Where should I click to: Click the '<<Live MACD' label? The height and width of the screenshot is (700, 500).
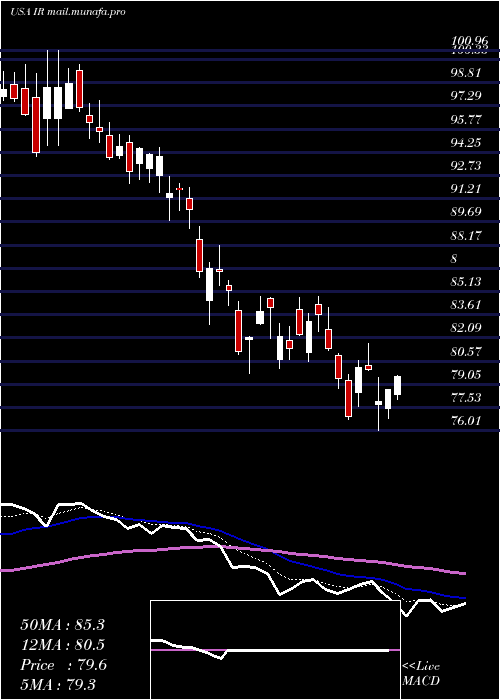421,673
